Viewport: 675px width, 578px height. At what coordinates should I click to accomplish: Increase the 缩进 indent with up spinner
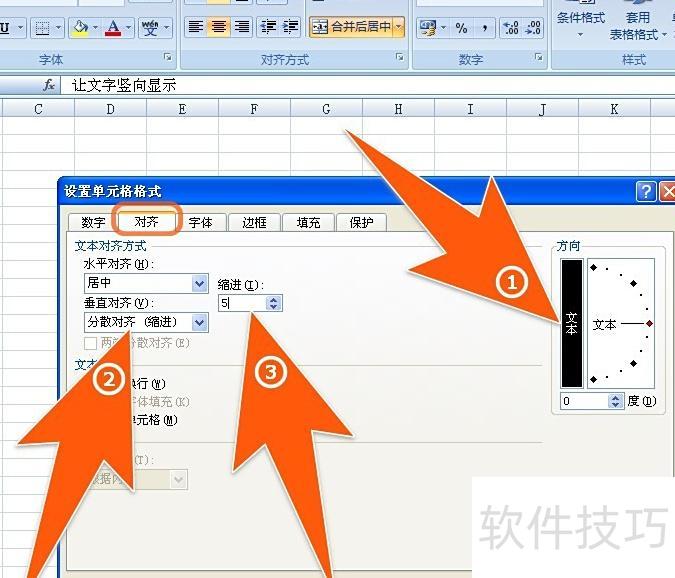pyautogui.click(x=274, y=300)
